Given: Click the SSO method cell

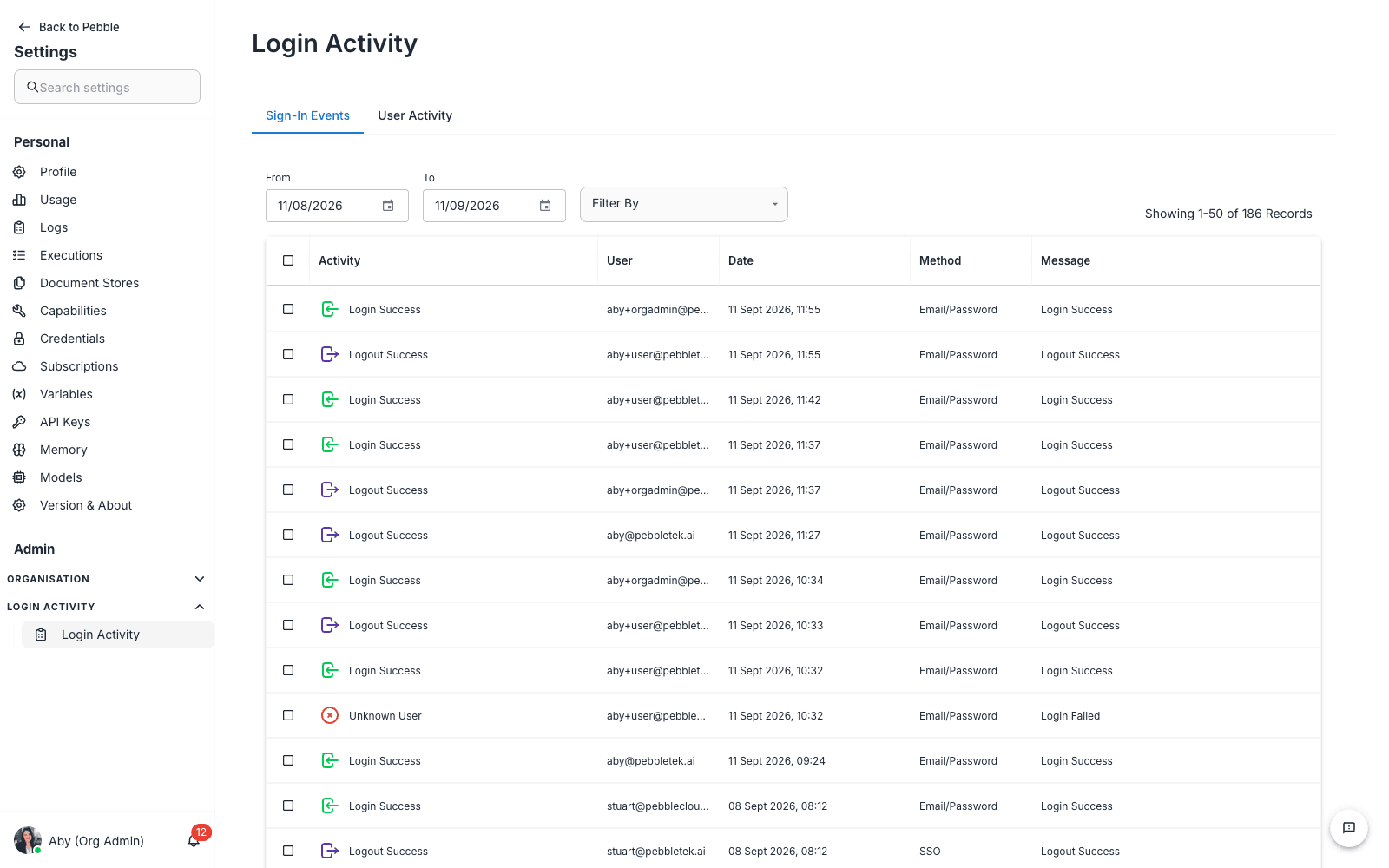Looking at the screenshot, I should coord(930,852).
